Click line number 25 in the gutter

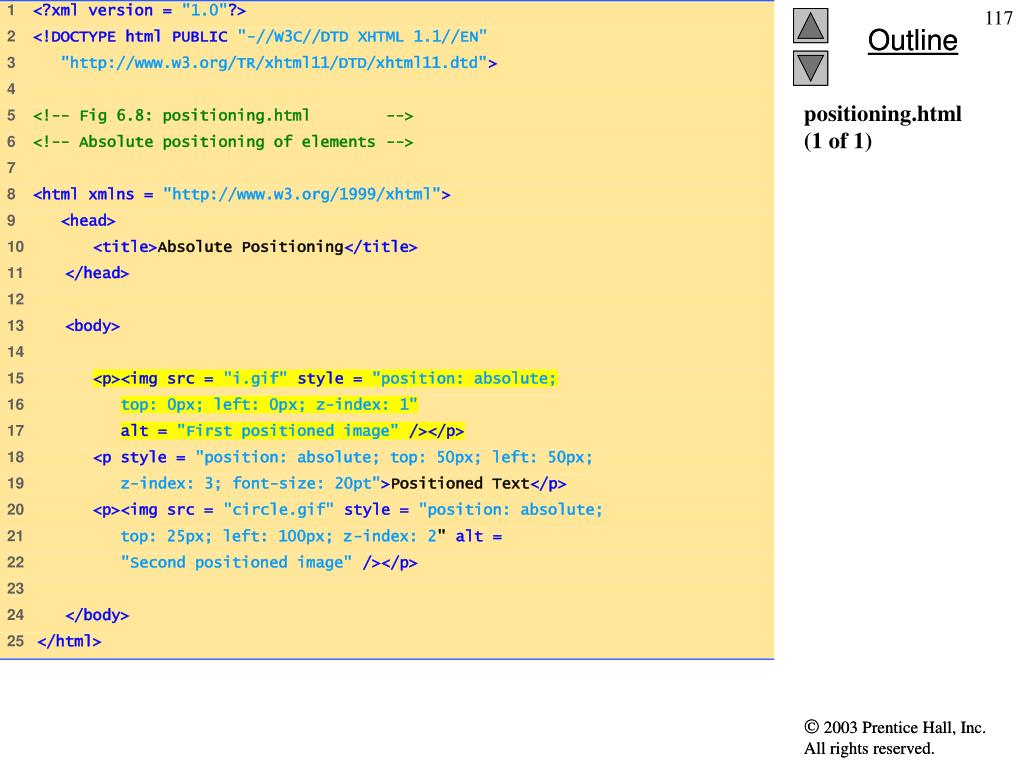coord(16,641)
